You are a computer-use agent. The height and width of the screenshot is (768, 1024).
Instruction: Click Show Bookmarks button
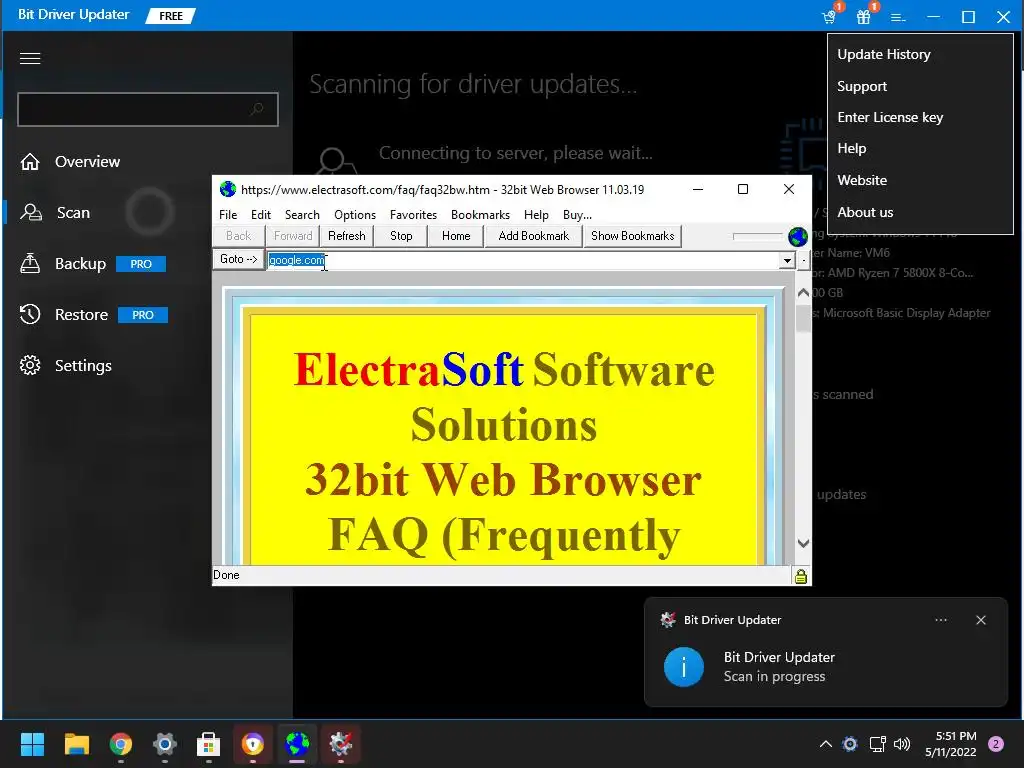[632, 236]
